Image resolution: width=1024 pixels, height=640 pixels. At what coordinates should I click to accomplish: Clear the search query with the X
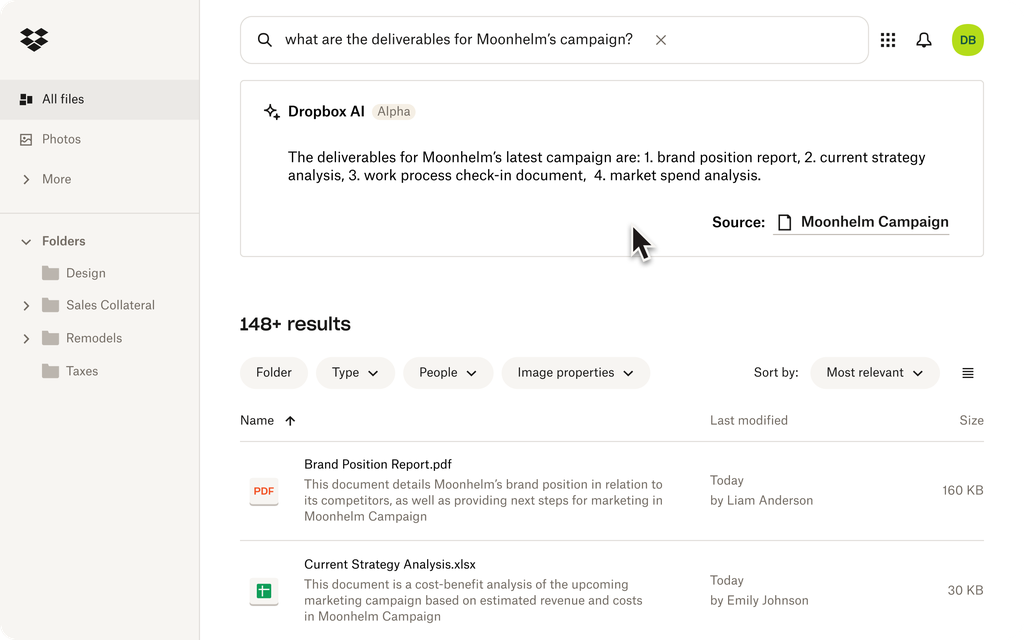[661, 40]
